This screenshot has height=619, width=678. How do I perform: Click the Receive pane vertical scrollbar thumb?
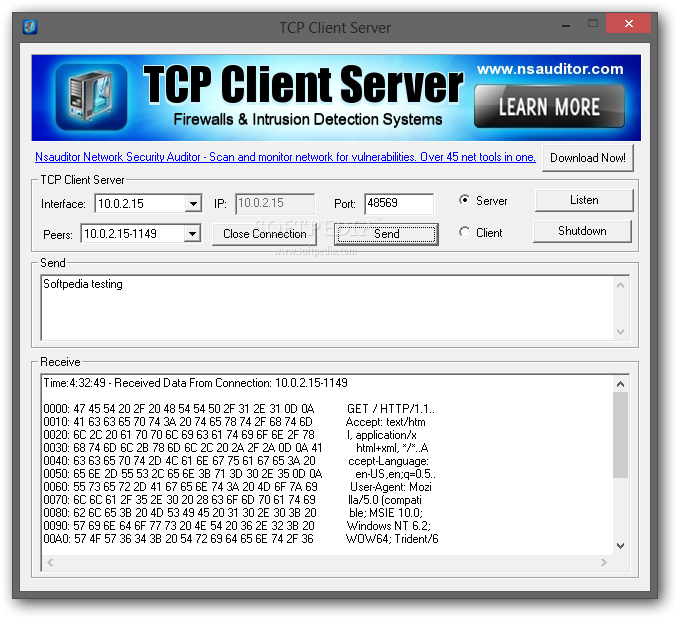click(x=620, y=435)
